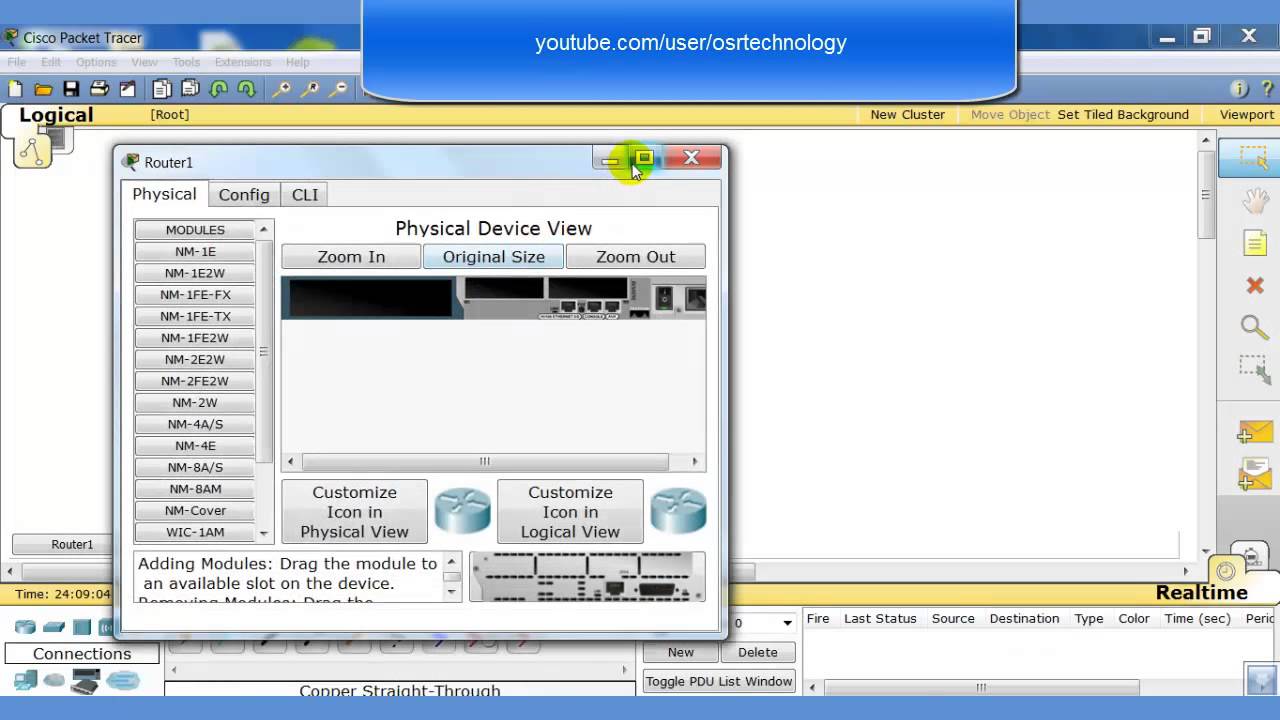This screenshot has width=1280, height=720.
Task: Select the NM-1FE-TX module
Action: [195, 316]
